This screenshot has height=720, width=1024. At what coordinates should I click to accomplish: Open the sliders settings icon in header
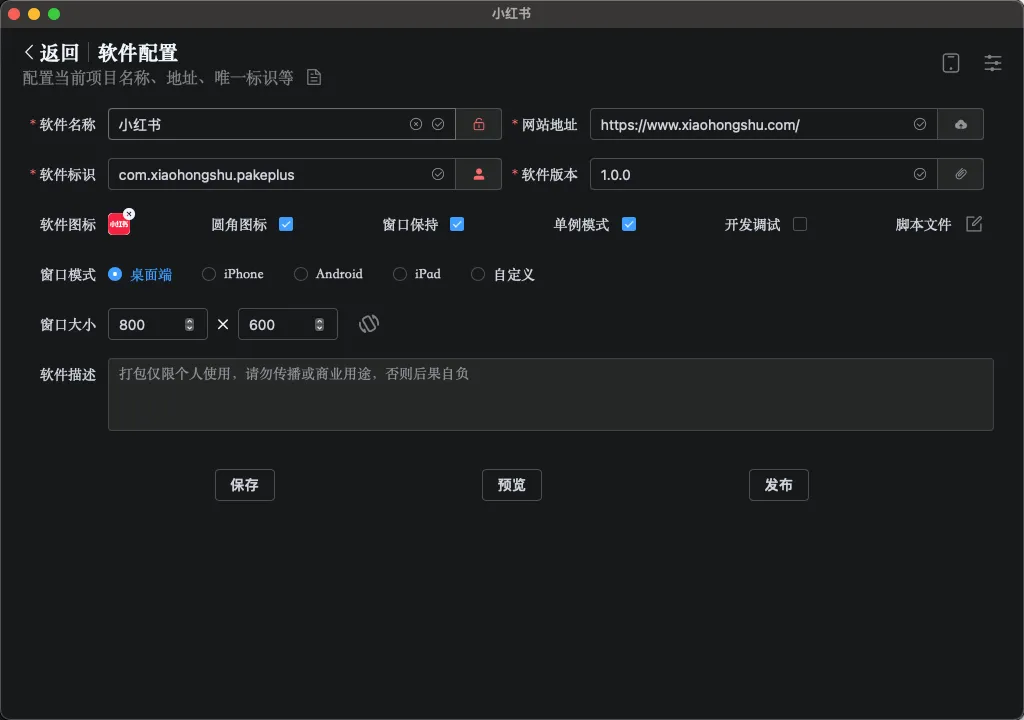tap(993, 63)
